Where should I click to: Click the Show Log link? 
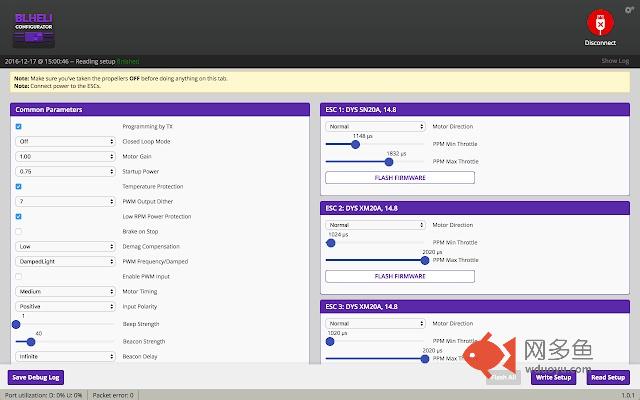pyautogui.click(x=615, y=61)
